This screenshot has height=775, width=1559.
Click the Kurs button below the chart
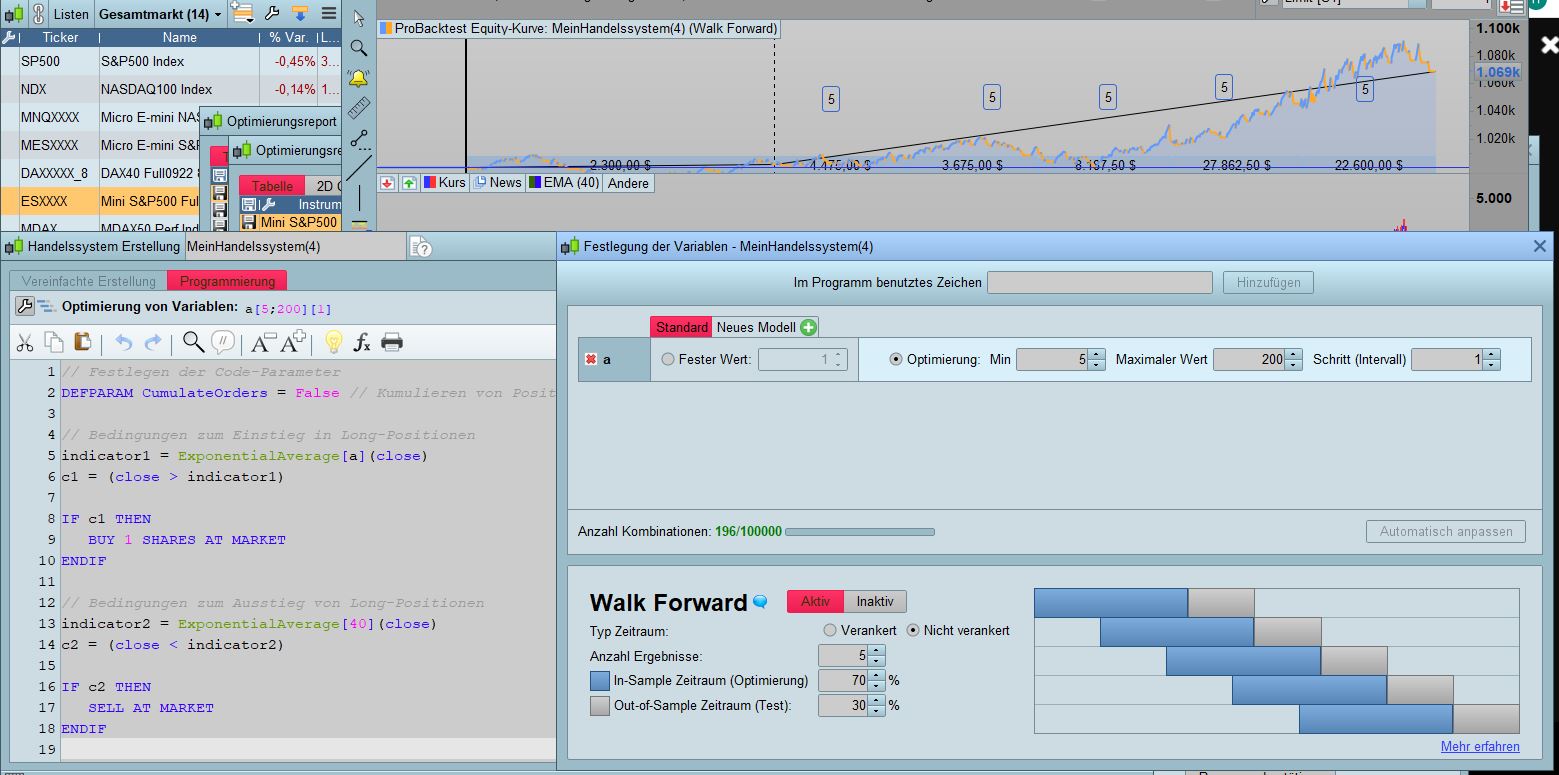pos(444,183)
